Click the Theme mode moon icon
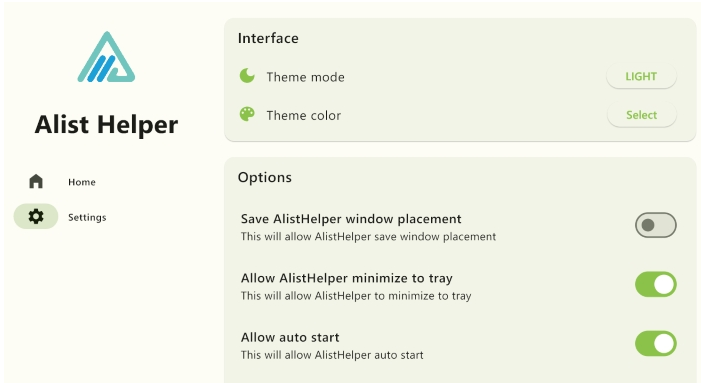701x383 pixels. coord(247,76)
